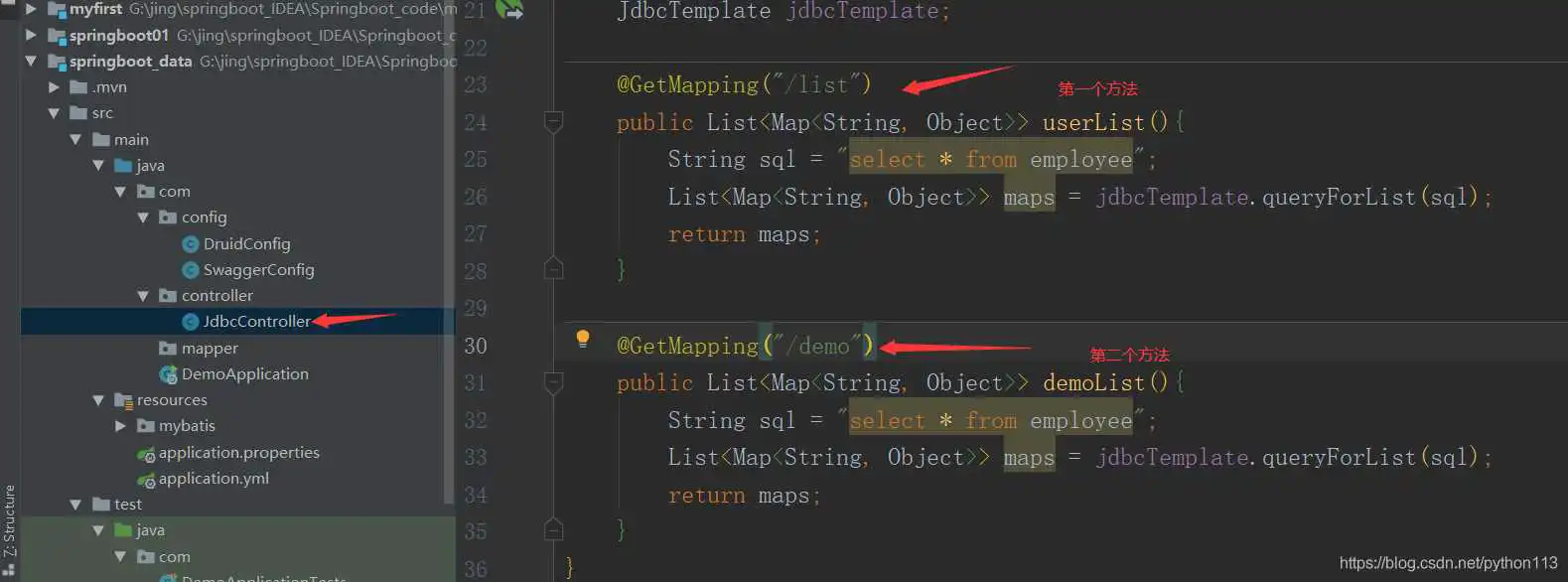Viewport: 1568px width, 582px height.
Task: Expand the springboot01 project node
Action: [x=31, y=35]
